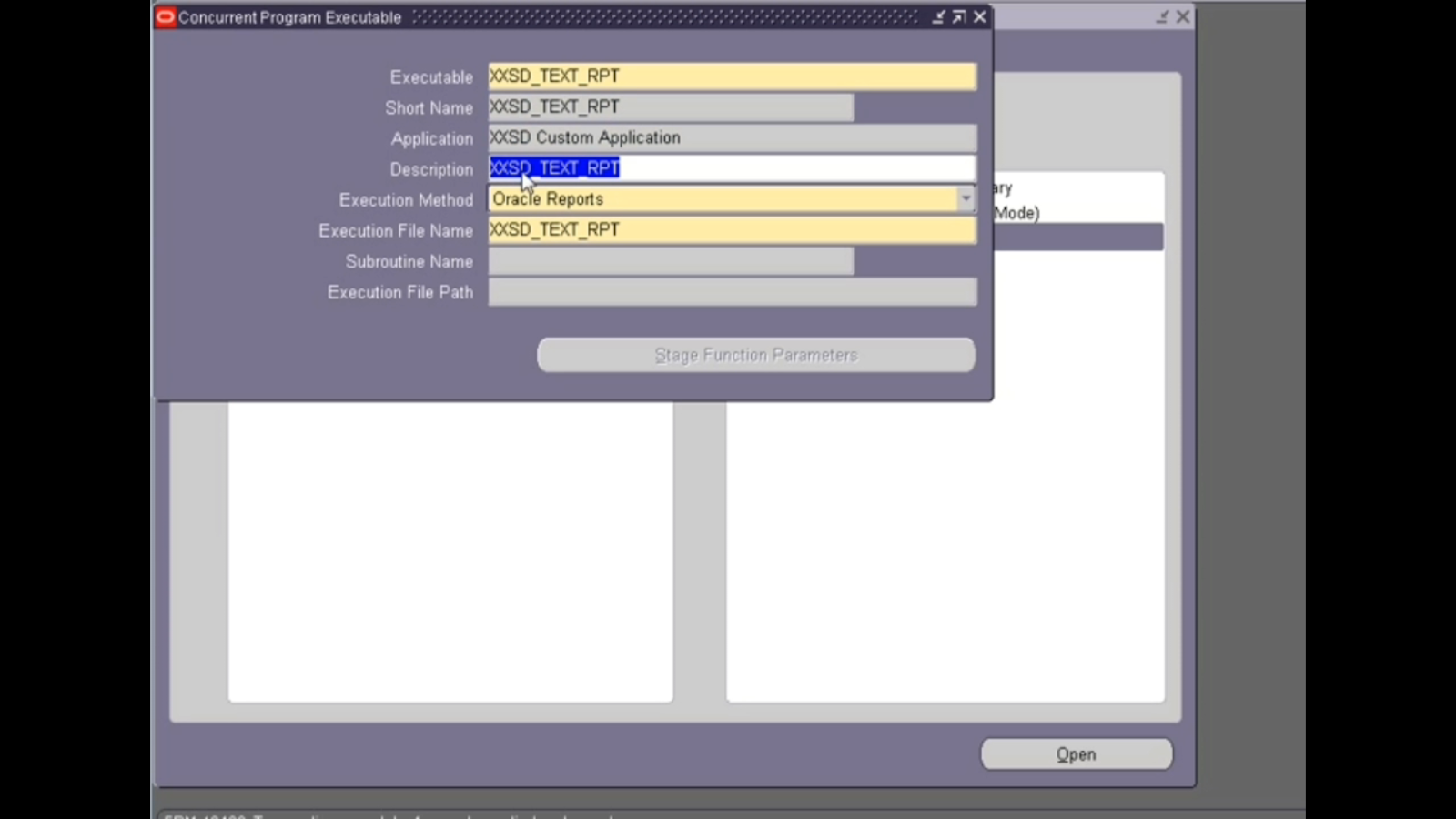
Task: Close the Concurrent Program Executable window
Action: (980, 16)
